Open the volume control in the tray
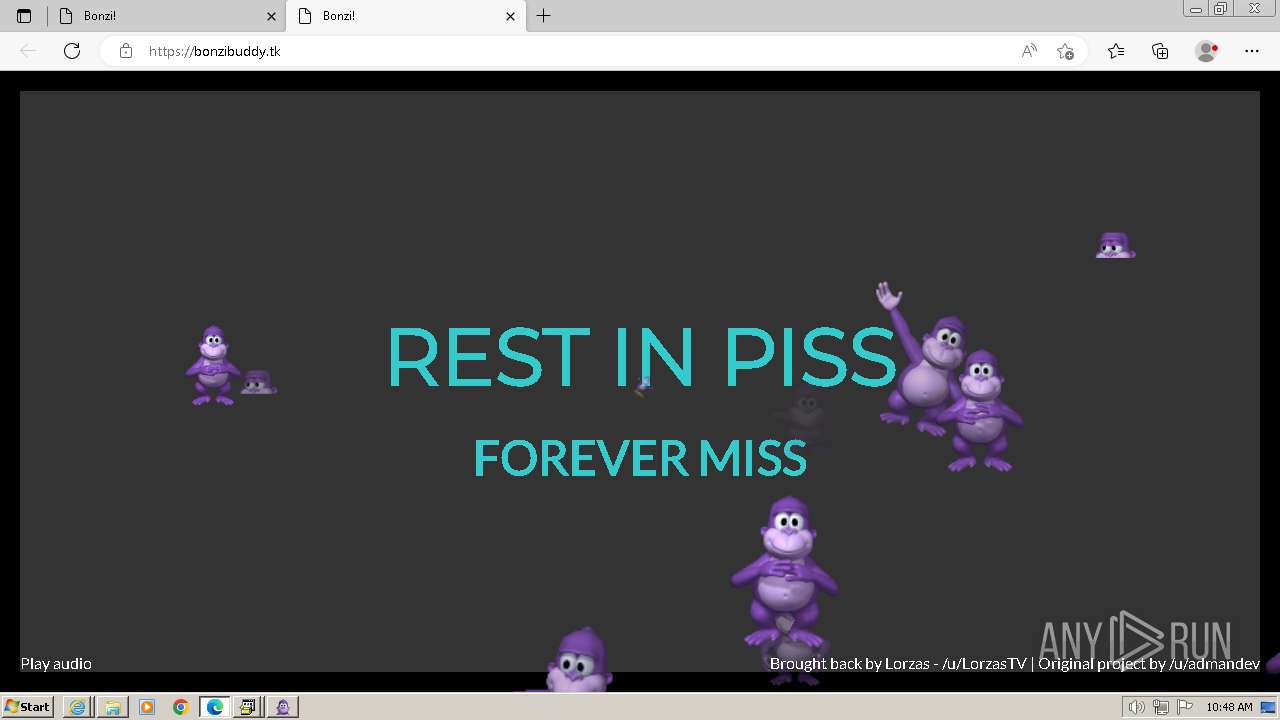The image size is (1280, 720). 1136,707
